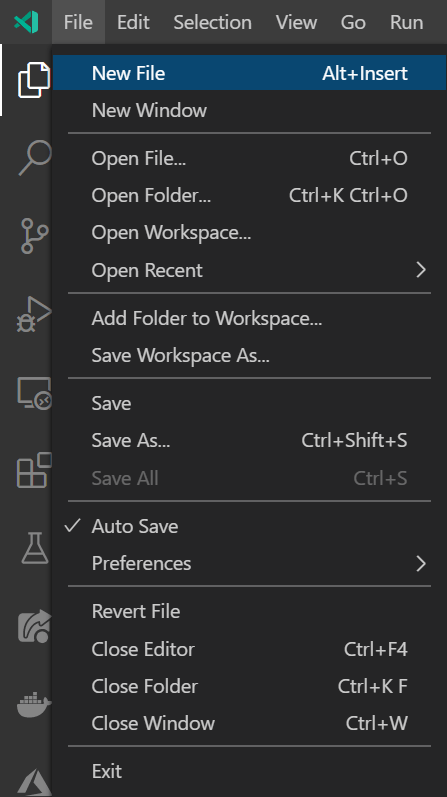Expand the Open Recent submenu
This screenshot has height=797, width=447.
[x=249, y=270]
